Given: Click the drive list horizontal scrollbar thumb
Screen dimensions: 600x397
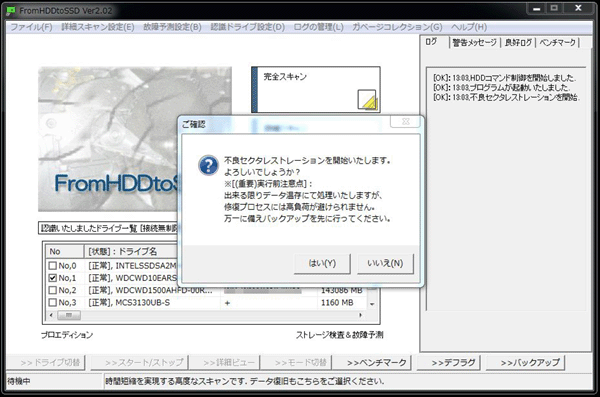Looking at the screenshot, I should point(69,315).
